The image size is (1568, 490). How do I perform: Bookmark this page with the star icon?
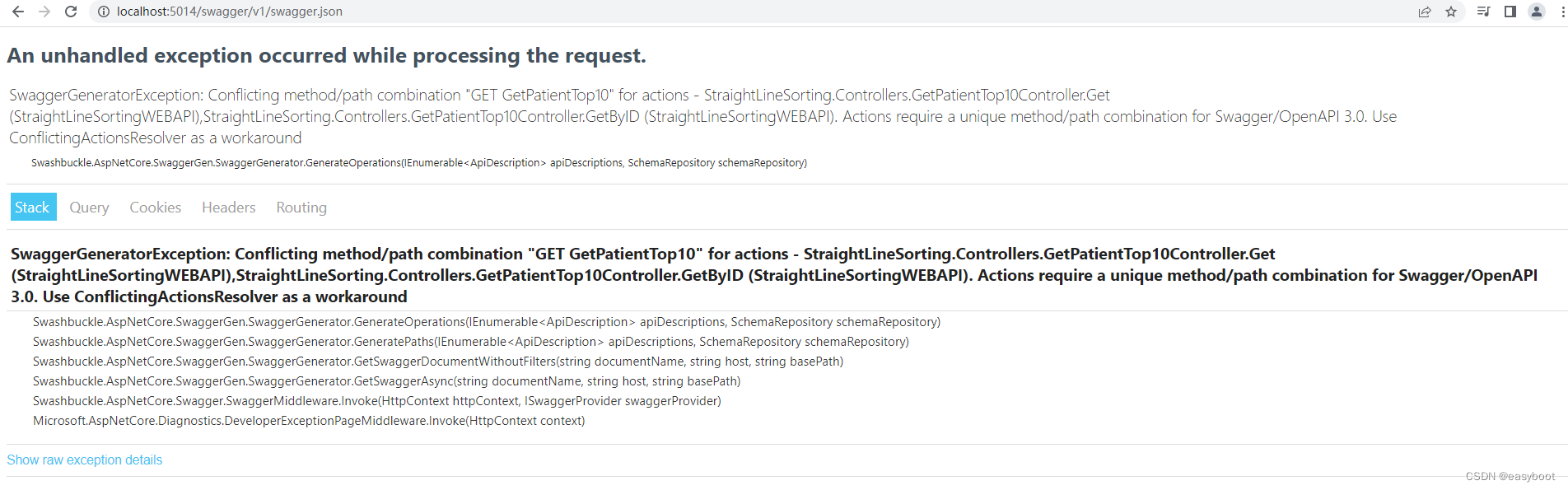(1451, 12)
